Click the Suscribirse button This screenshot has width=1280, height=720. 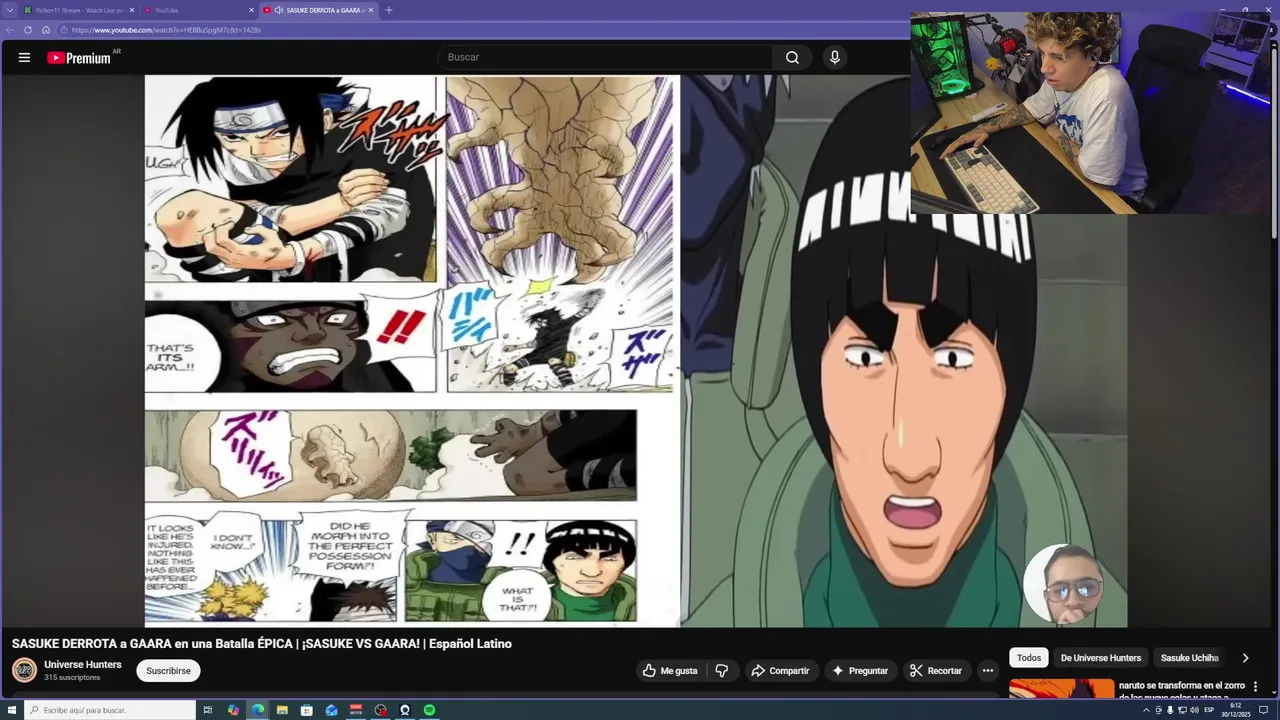(168, 671)
